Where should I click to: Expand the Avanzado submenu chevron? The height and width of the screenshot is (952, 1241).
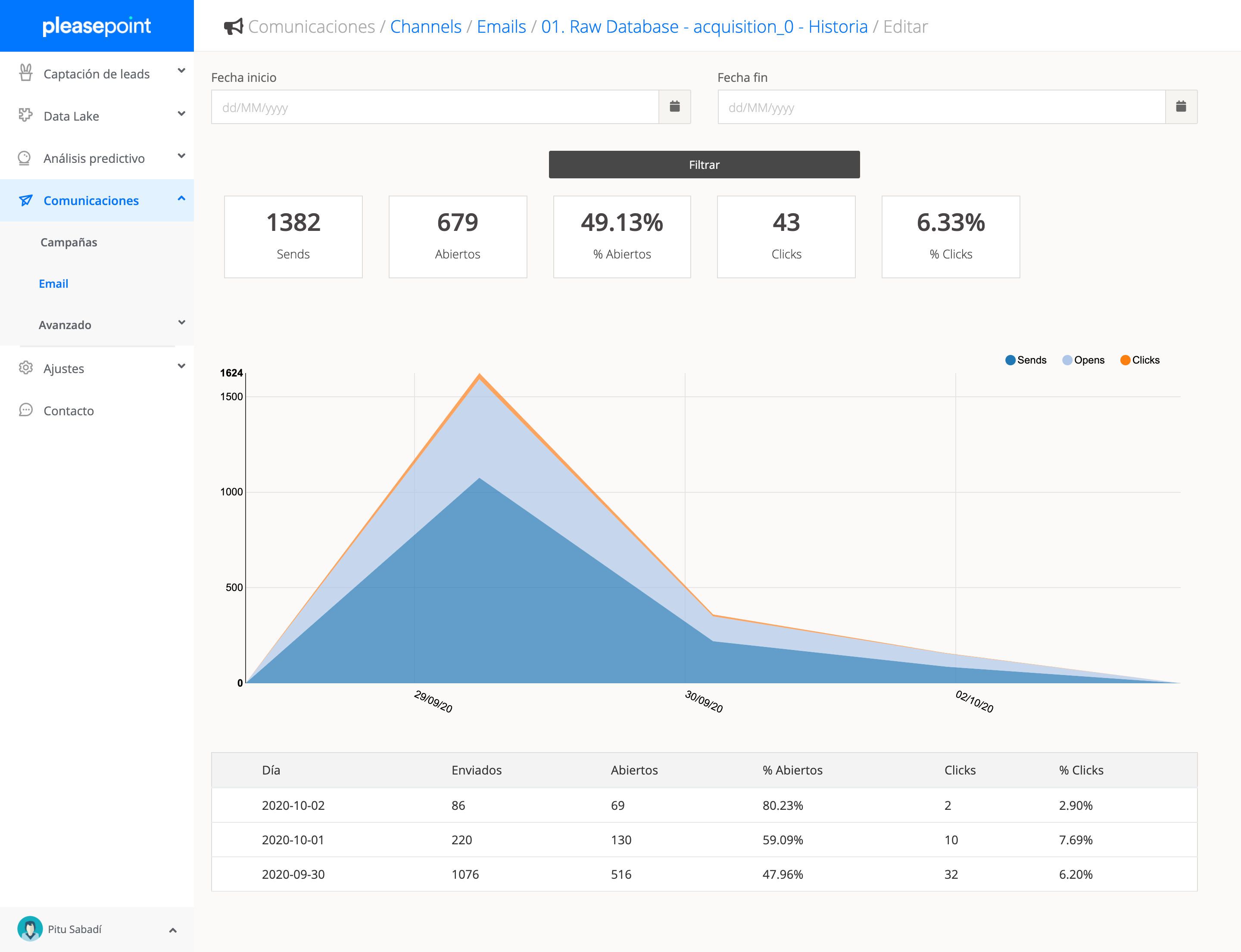(181, 323)
